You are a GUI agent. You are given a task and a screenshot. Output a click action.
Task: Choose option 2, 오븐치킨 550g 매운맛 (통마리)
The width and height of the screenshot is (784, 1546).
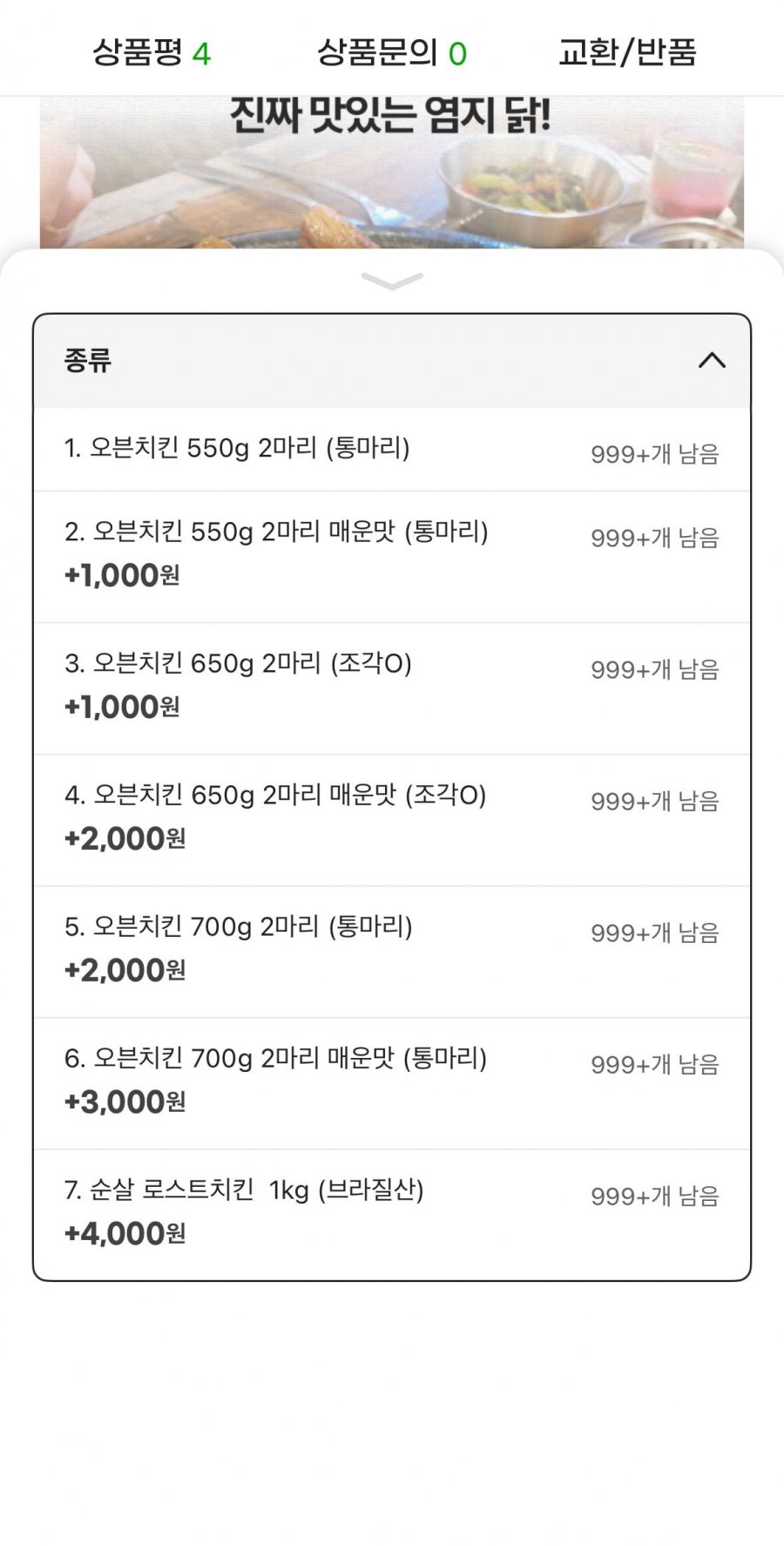pos(276,532)
